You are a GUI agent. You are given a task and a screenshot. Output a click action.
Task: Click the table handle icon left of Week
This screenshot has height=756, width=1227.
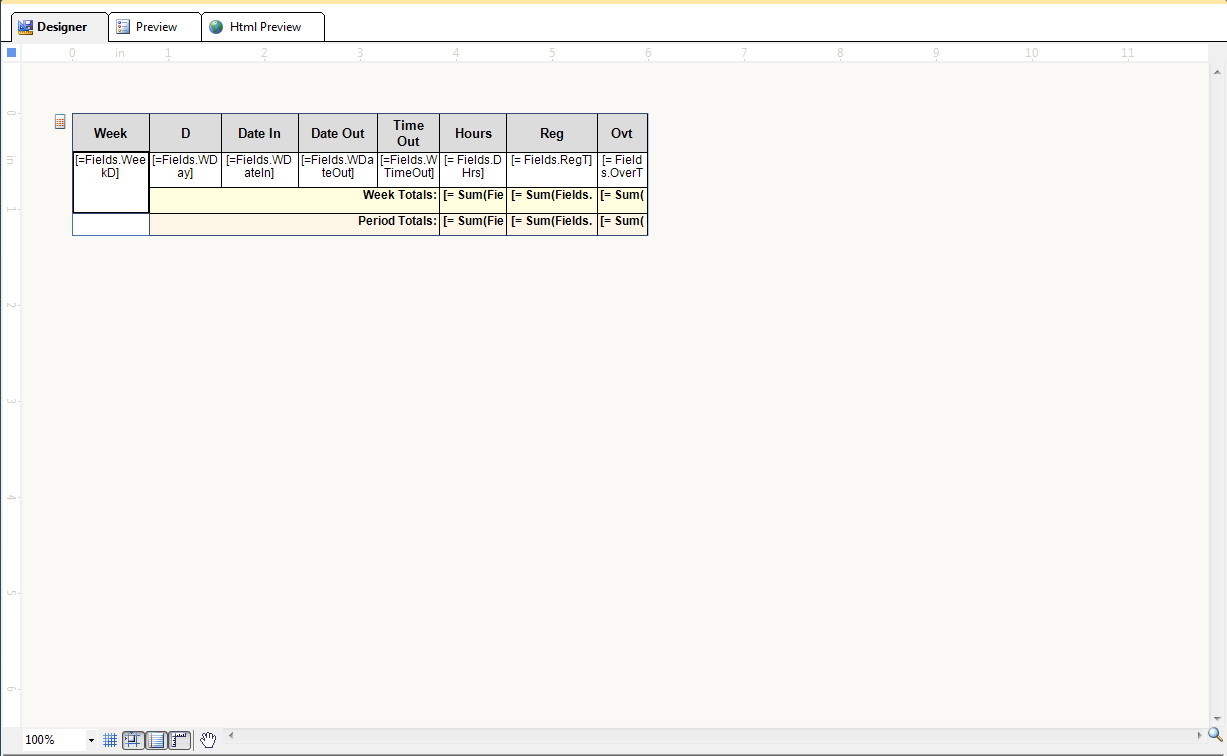point(60,121)
